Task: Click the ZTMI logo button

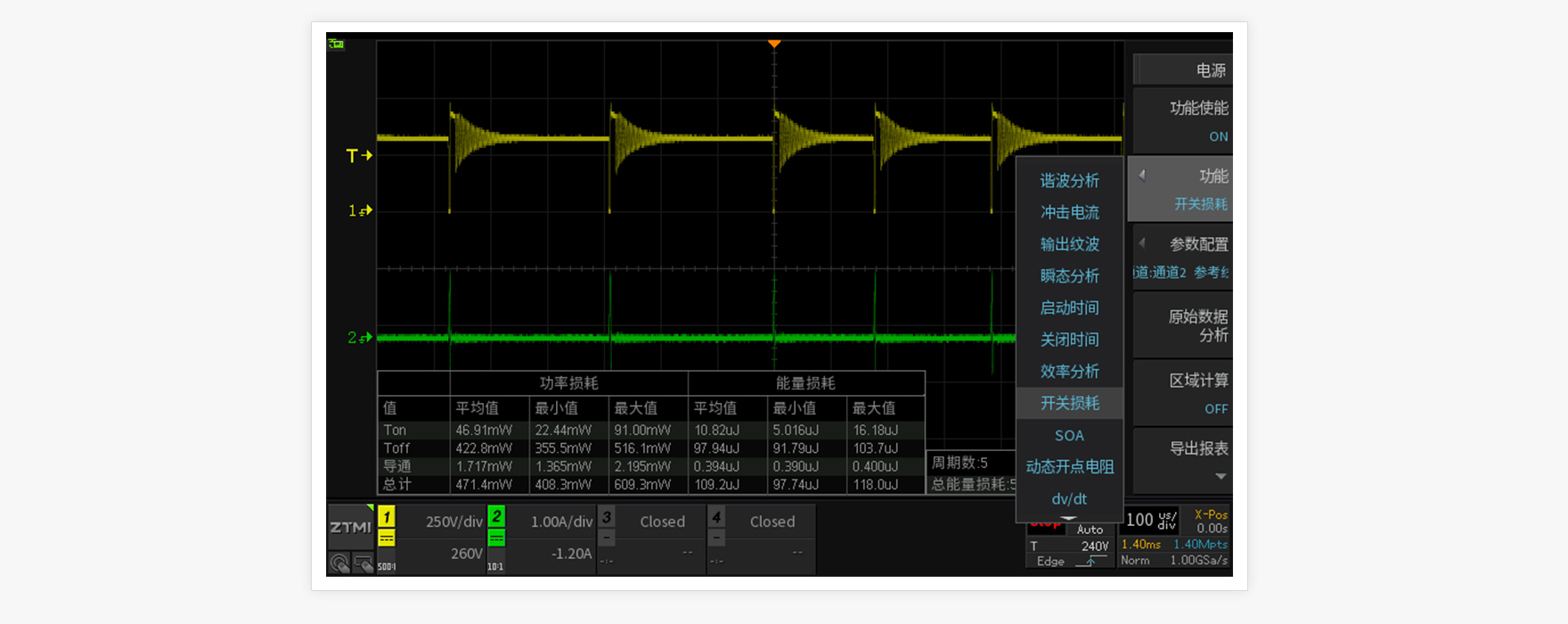Action: [x=350, y=527]
